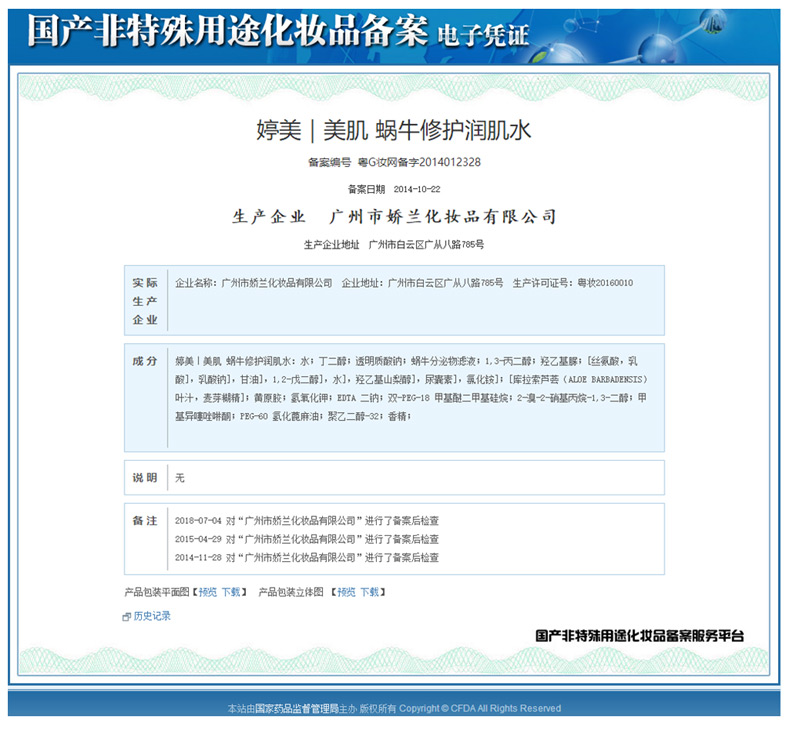
Task: Click 国家药品监督管理局 in the footer
Action: (297, 709)
